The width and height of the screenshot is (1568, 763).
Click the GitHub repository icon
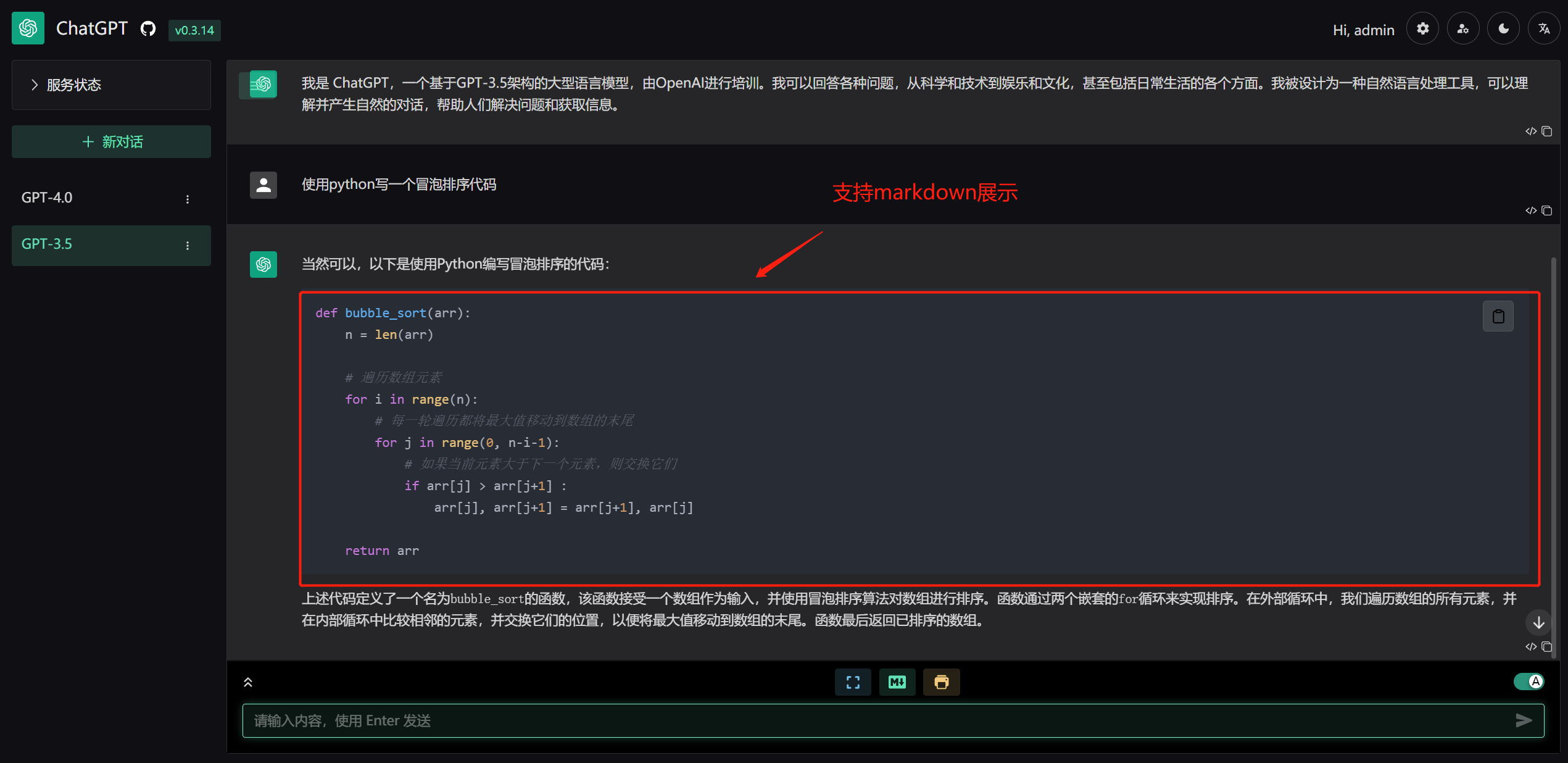coord(147,28)
